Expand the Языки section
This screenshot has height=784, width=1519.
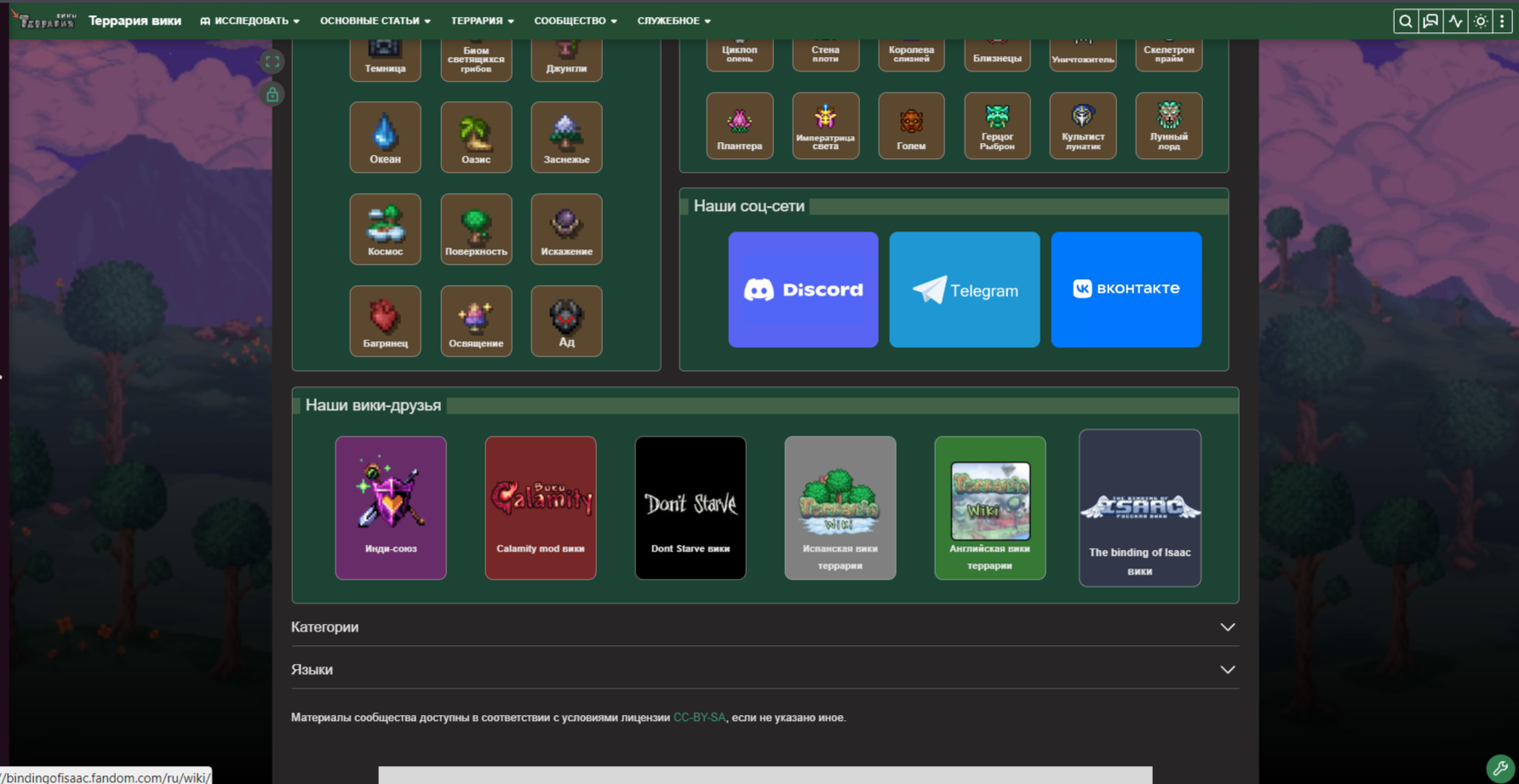pos(765,669)
